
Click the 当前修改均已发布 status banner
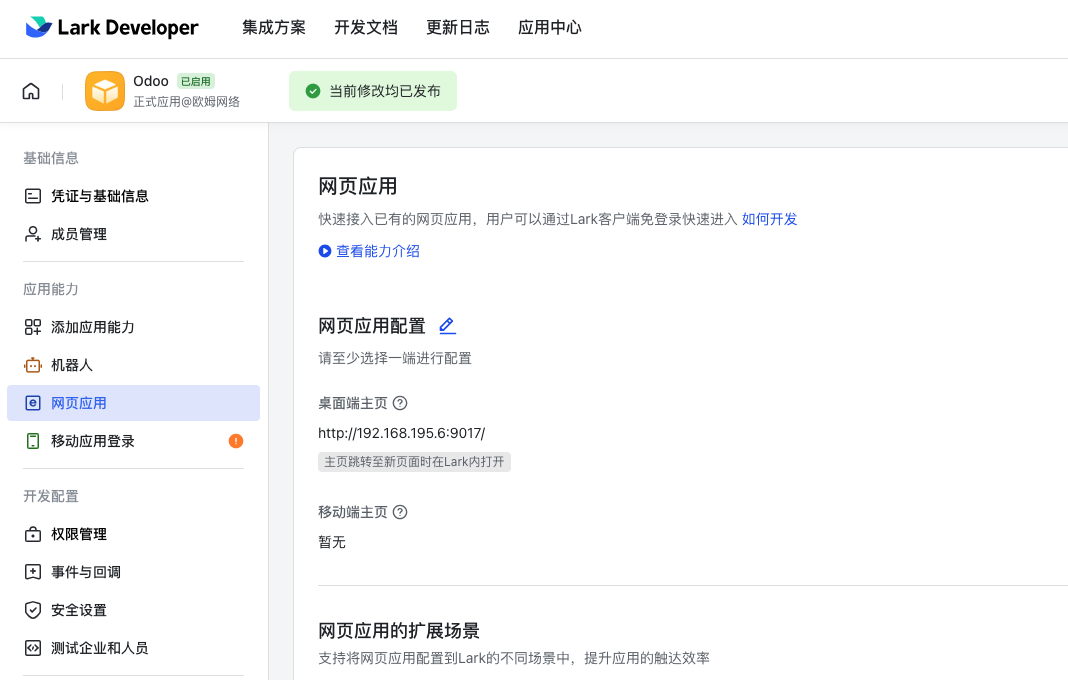[373, 91]
